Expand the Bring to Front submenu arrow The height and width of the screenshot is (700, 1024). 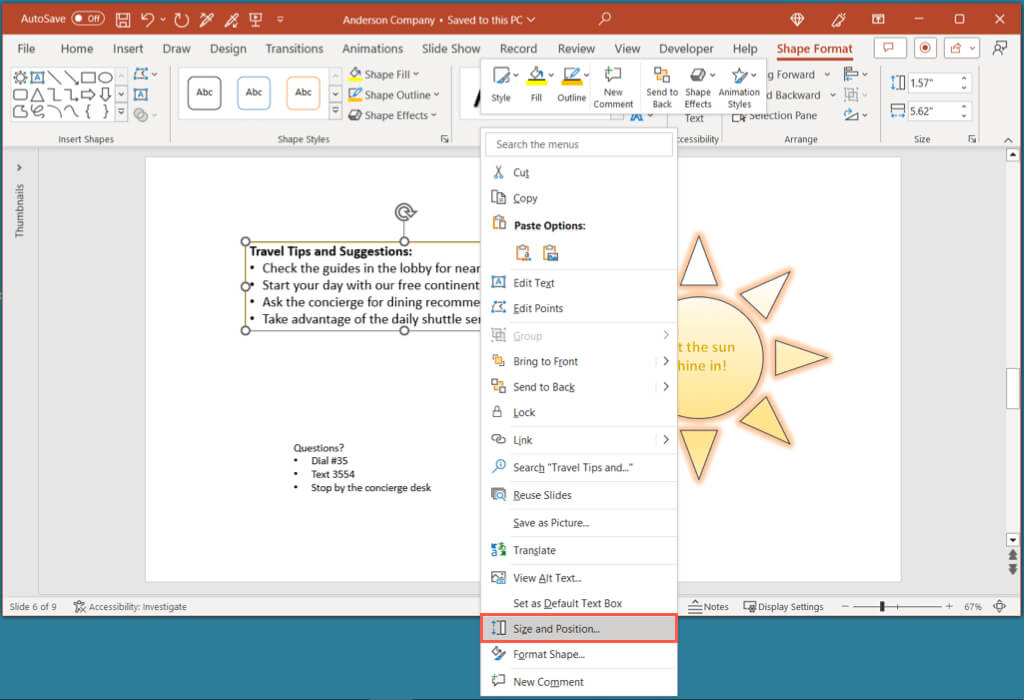tap(666, 361)
